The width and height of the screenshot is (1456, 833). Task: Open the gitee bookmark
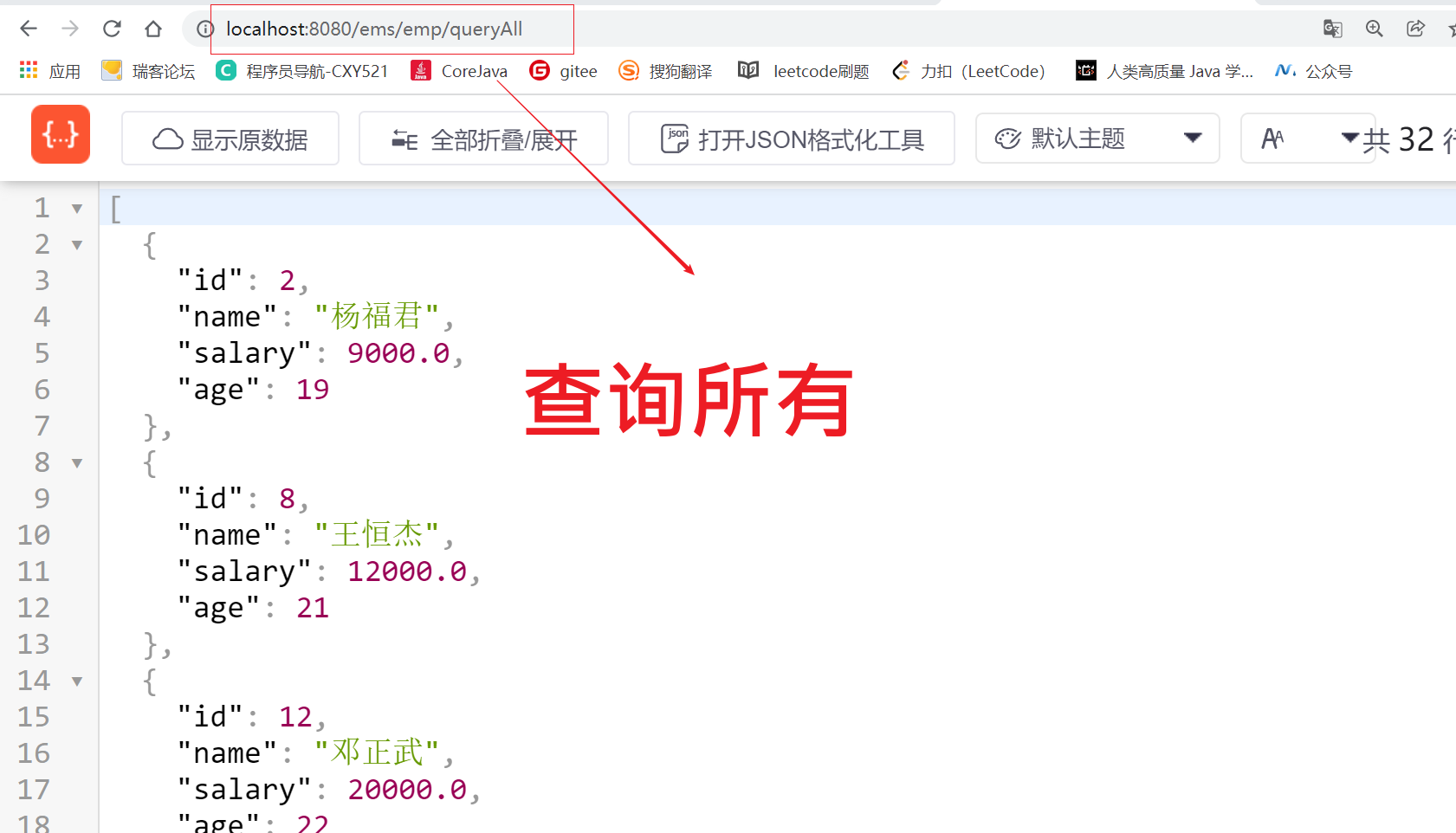pyautogui.click(x=564, y=71)
